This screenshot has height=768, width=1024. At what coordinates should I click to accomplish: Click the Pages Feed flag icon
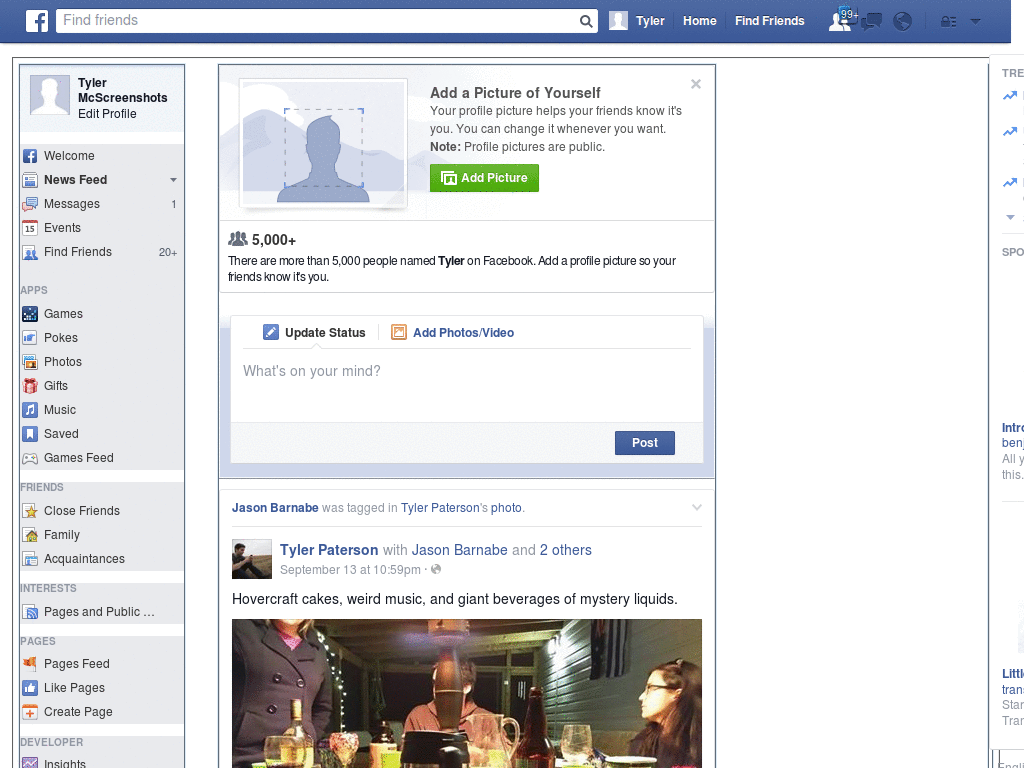click(30, 664)
